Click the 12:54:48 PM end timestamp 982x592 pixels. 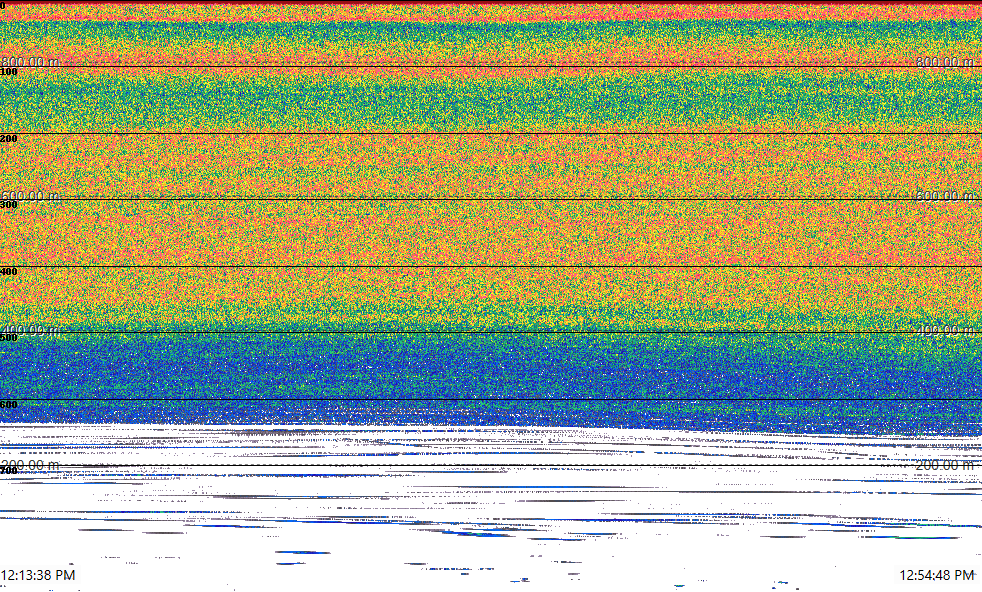pos(937,575)
